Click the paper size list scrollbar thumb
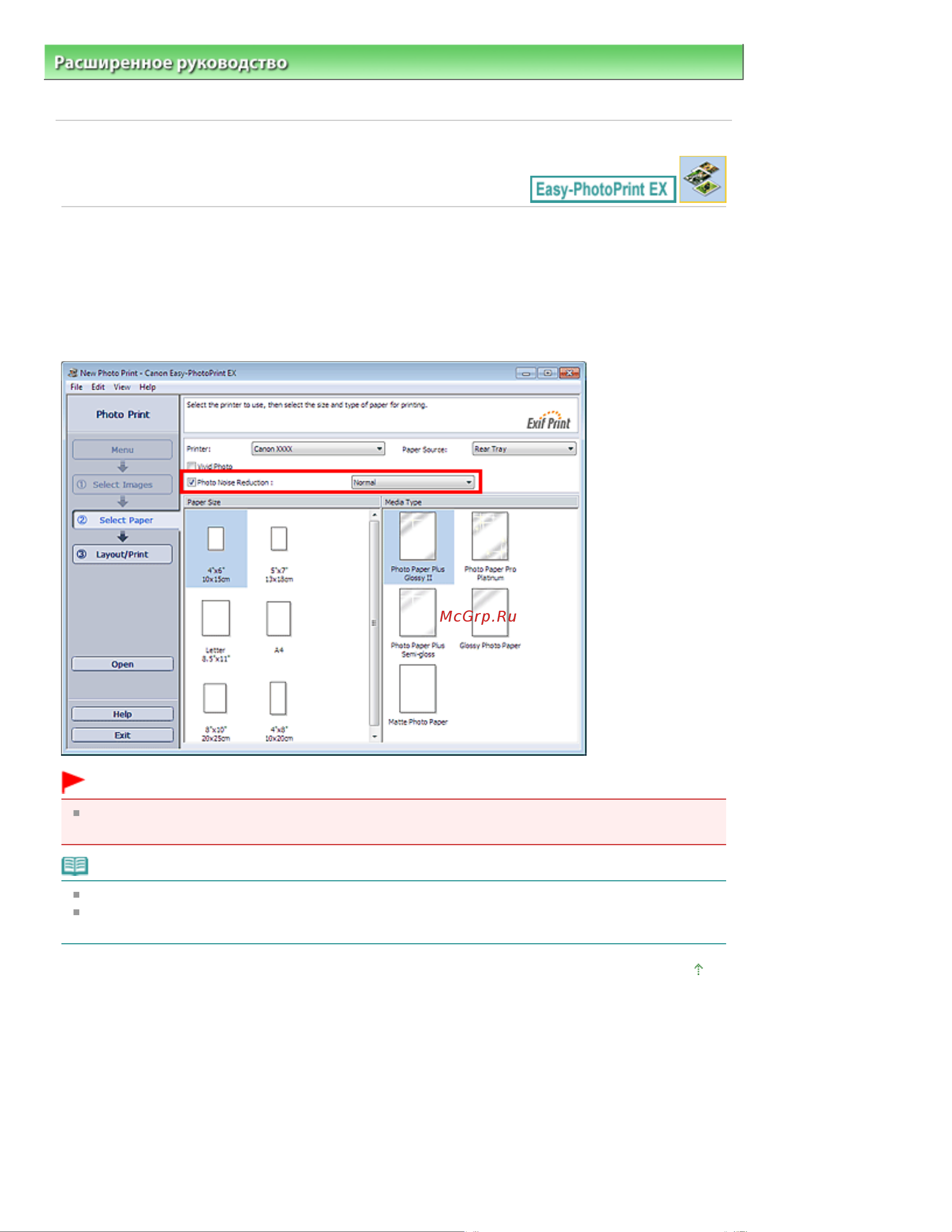952x1232 pixels. pos(374,623)
